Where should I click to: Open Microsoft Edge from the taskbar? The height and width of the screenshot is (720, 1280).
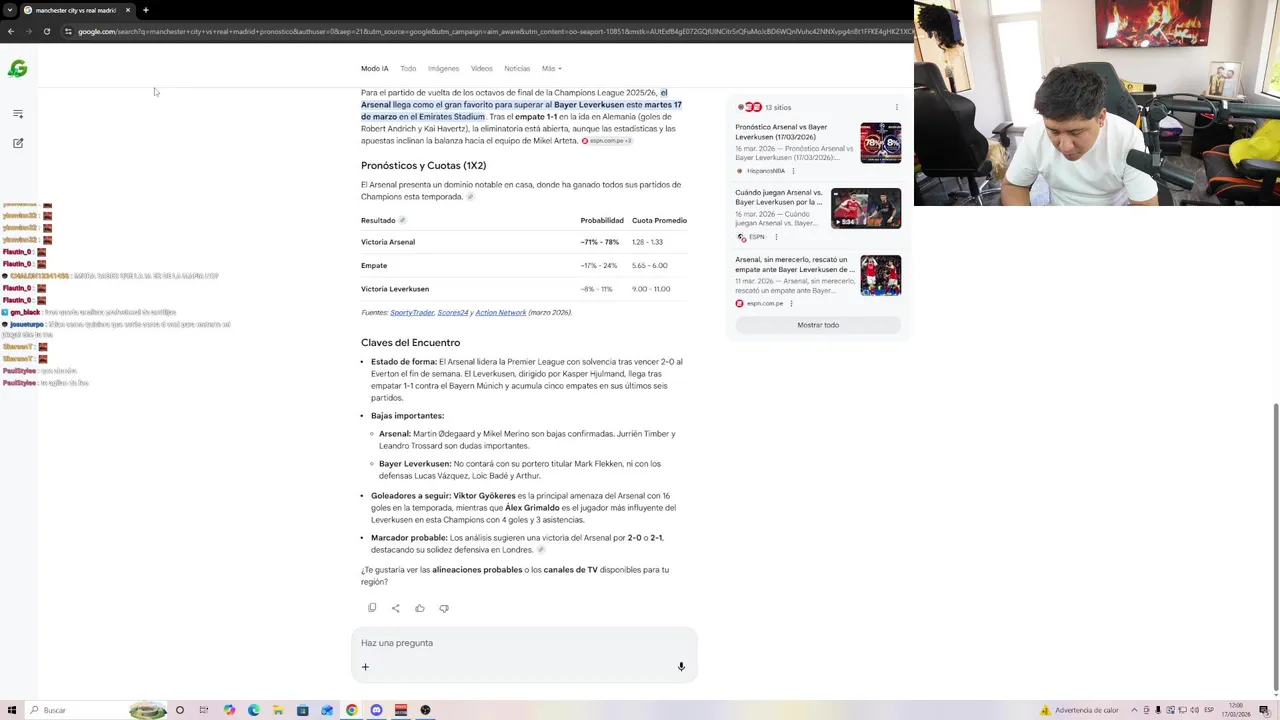pyautogui.click(x=254, y=710)
